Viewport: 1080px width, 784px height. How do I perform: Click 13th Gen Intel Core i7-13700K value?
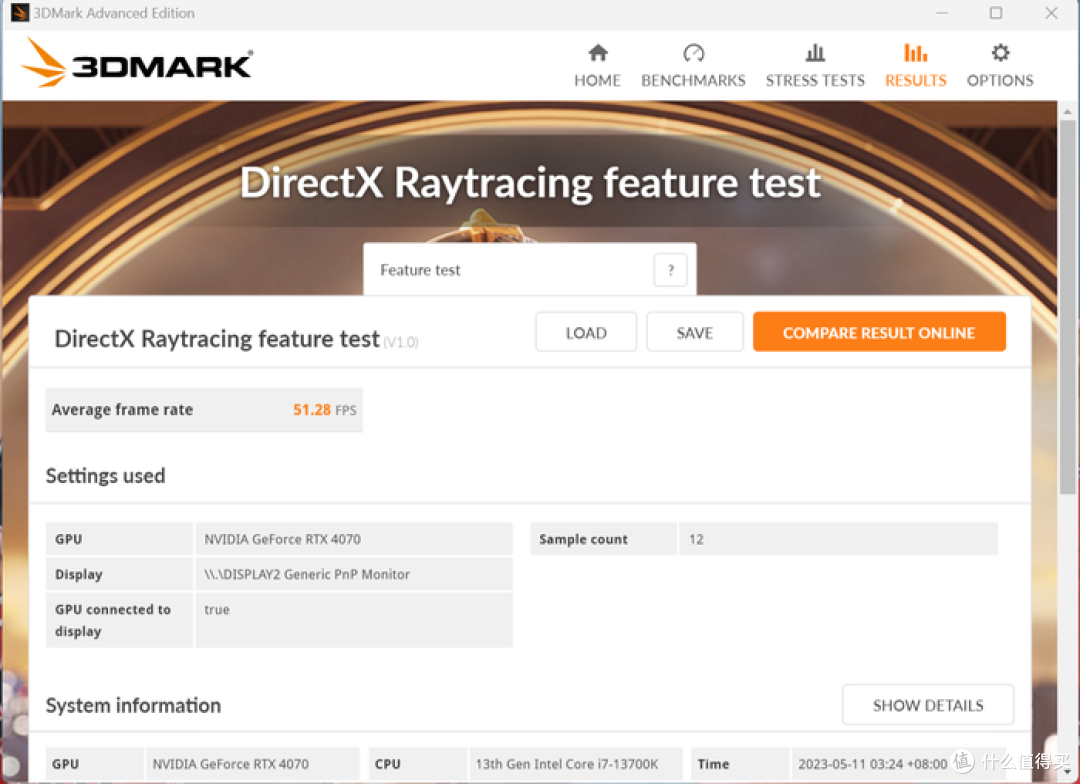click(x=567, y=764)
